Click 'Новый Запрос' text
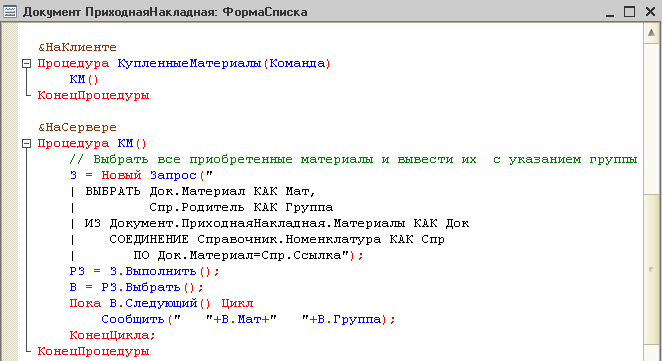Screen dimensions: 662x361 pyautogui.click(x=149, y=176)
